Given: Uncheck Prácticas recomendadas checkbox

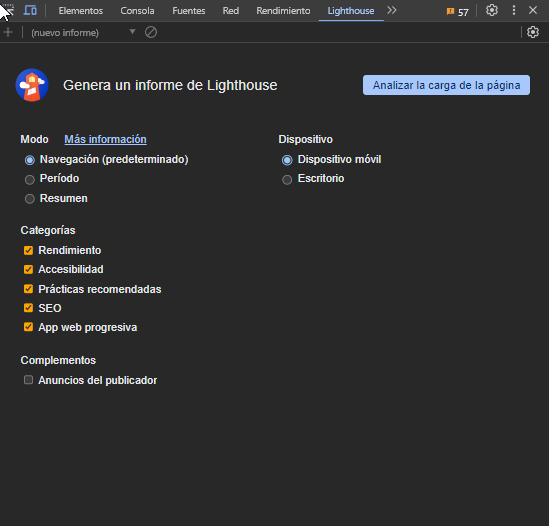Looking at the screenshot, I should [28, 289].
